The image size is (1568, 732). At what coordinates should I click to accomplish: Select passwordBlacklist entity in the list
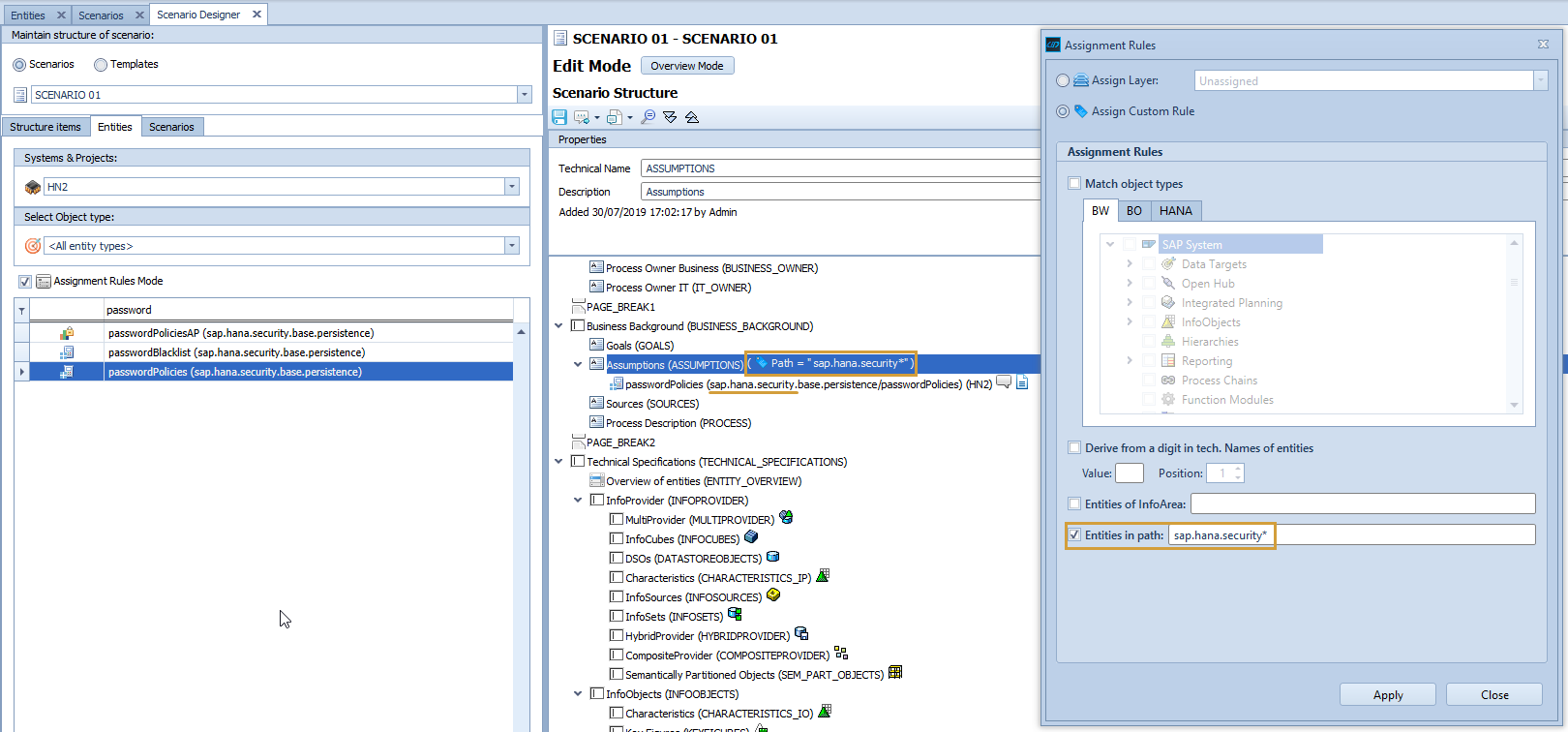click(x=236, y=352)
